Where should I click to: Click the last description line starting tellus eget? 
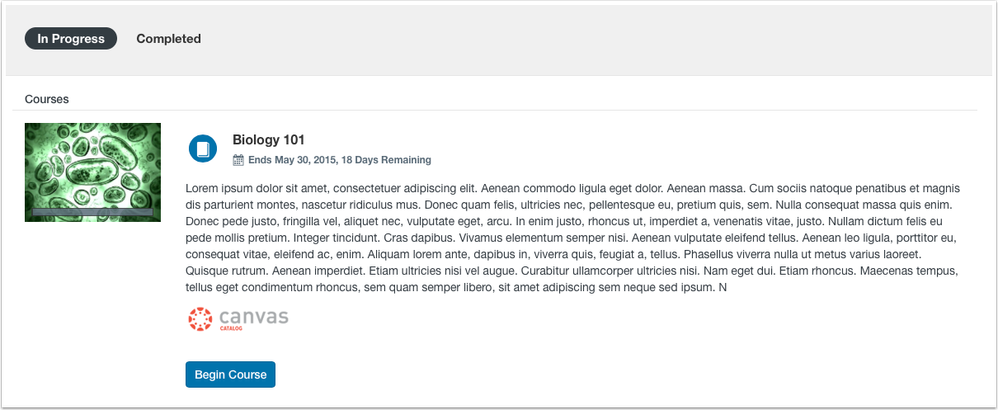pyautogui.click(x=456, y=288)
